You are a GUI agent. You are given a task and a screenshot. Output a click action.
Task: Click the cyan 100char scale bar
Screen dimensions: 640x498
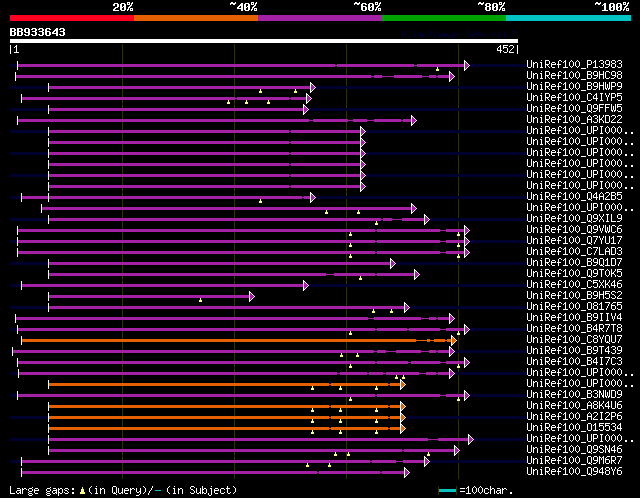[x=447, y=490]
